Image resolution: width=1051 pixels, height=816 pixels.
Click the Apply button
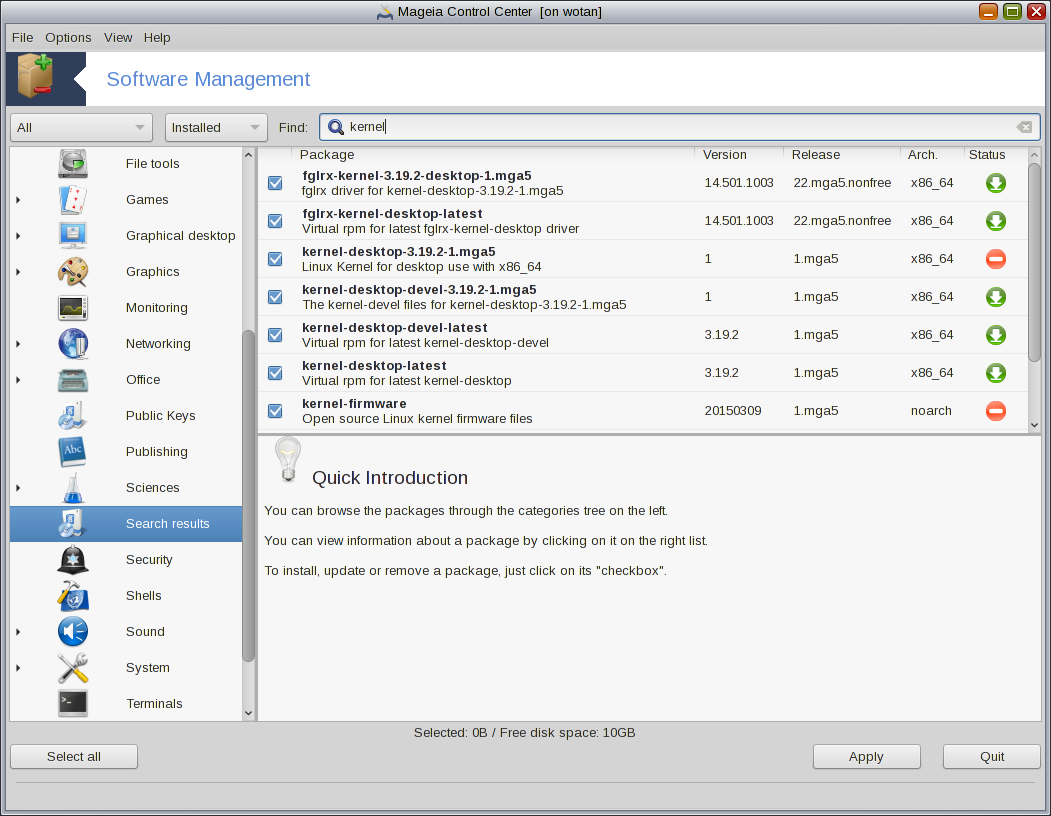pyautogui.click(x=866, y=756)
